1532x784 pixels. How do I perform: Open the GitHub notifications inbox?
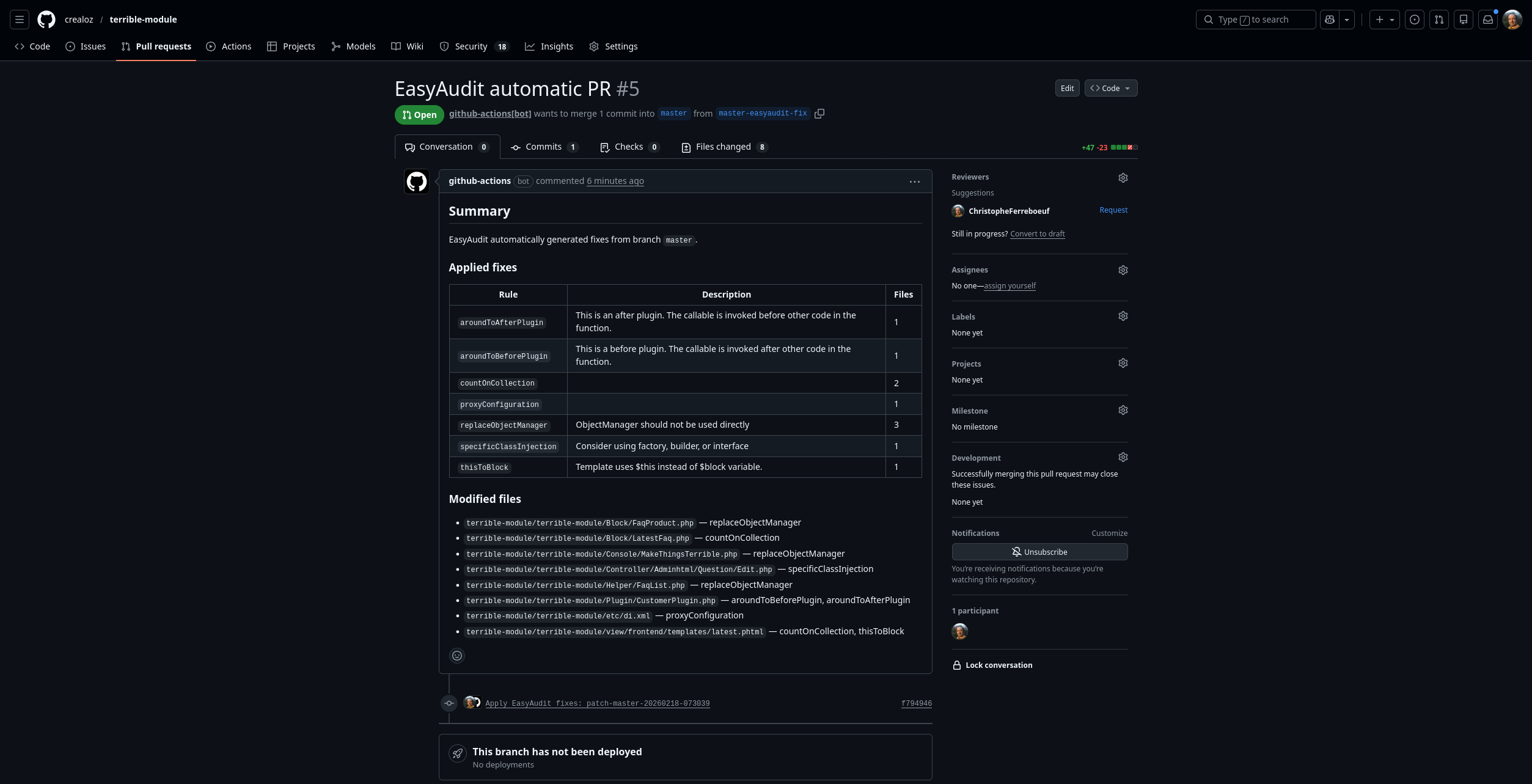pyautogui.click(x=1487, y=19)
